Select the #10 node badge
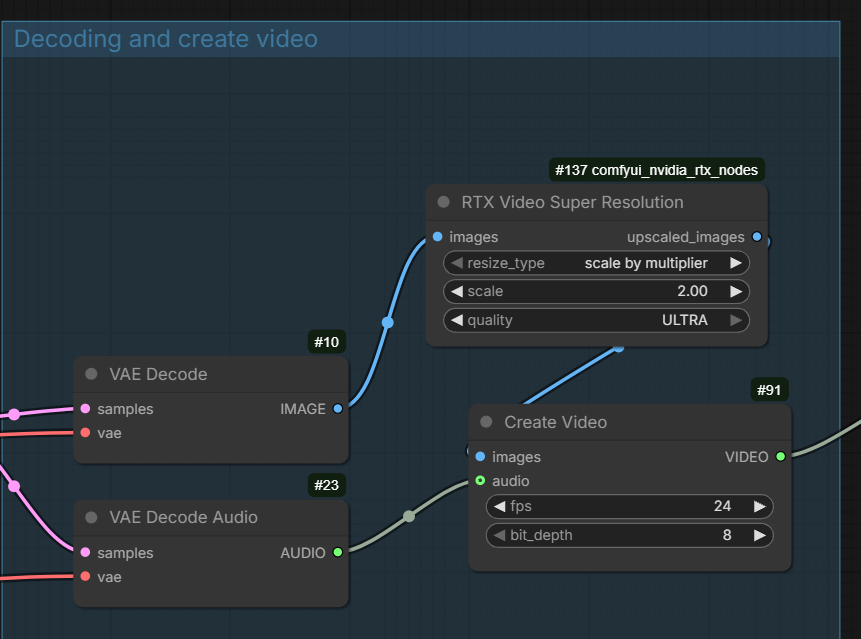Image resolution: width=861 pixels, height=639 pixels. 327,342
